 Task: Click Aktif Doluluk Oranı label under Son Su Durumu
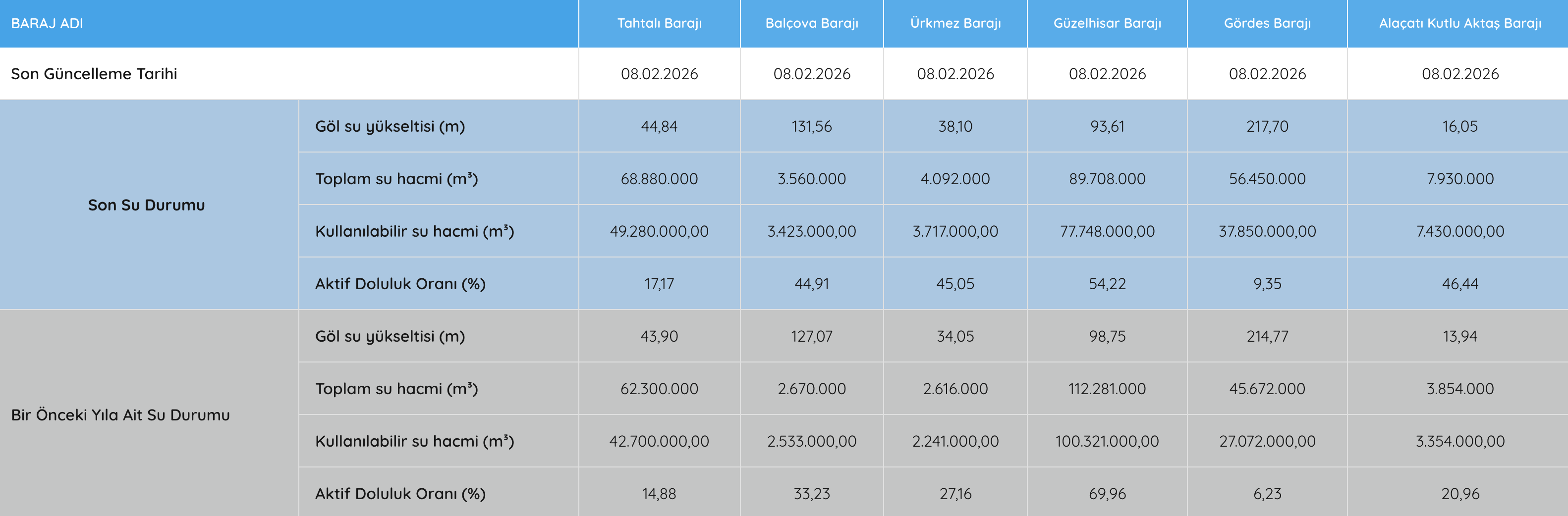[400, 284]
